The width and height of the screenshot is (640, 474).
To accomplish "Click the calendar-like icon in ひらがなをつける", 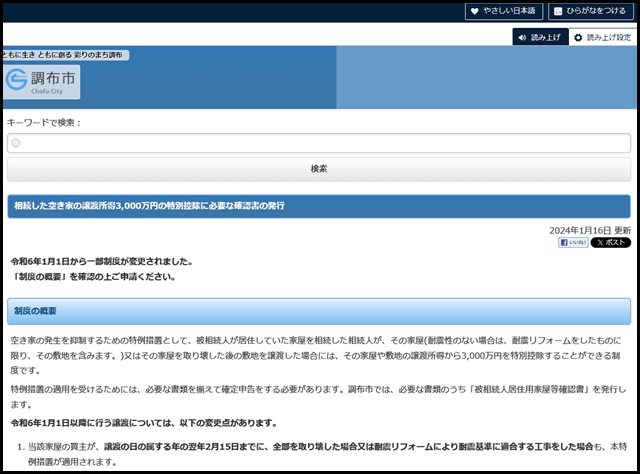I will pyautogui.click(x=558, y=11).
